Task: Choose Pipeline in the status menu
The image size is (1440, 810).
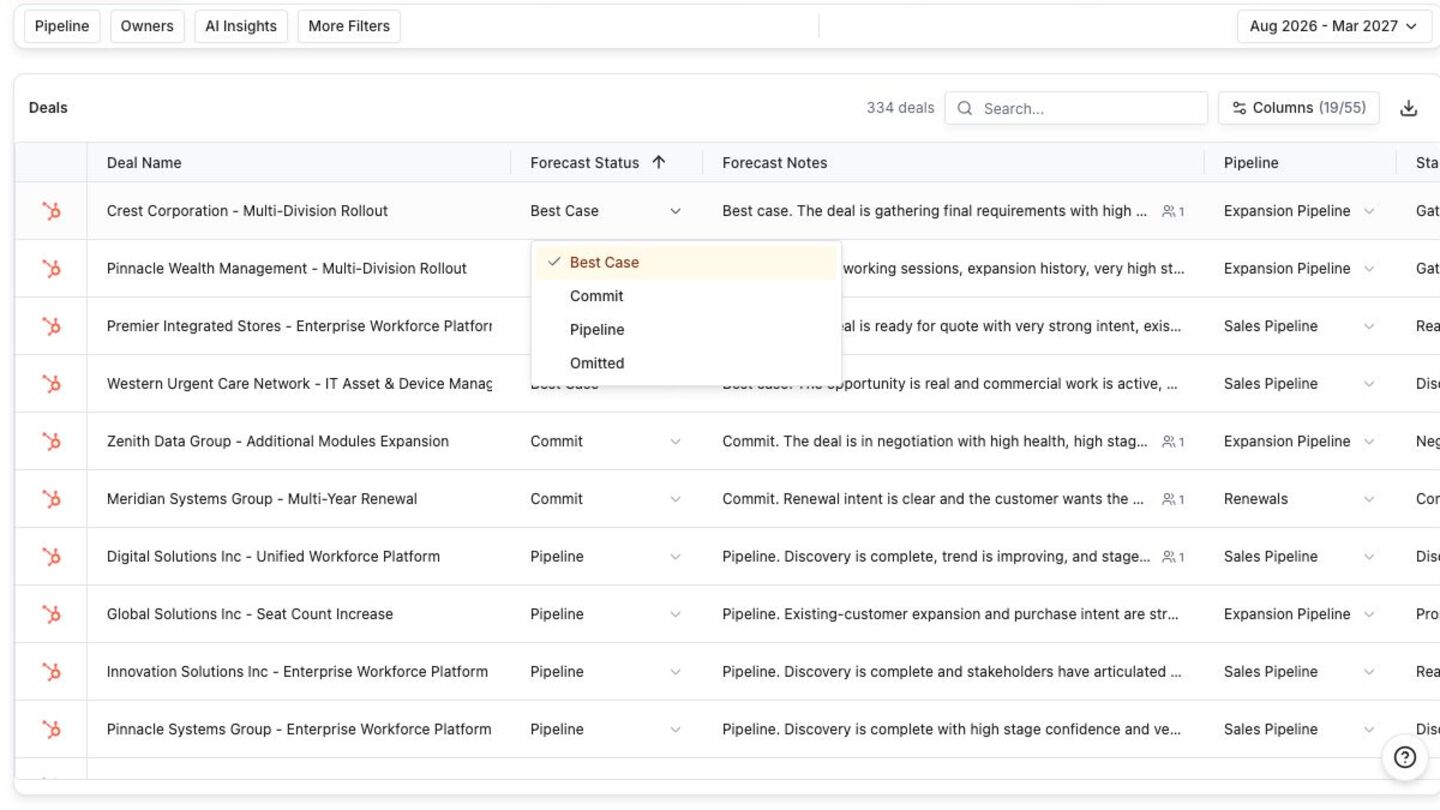Action: click(x=686, y=330)
